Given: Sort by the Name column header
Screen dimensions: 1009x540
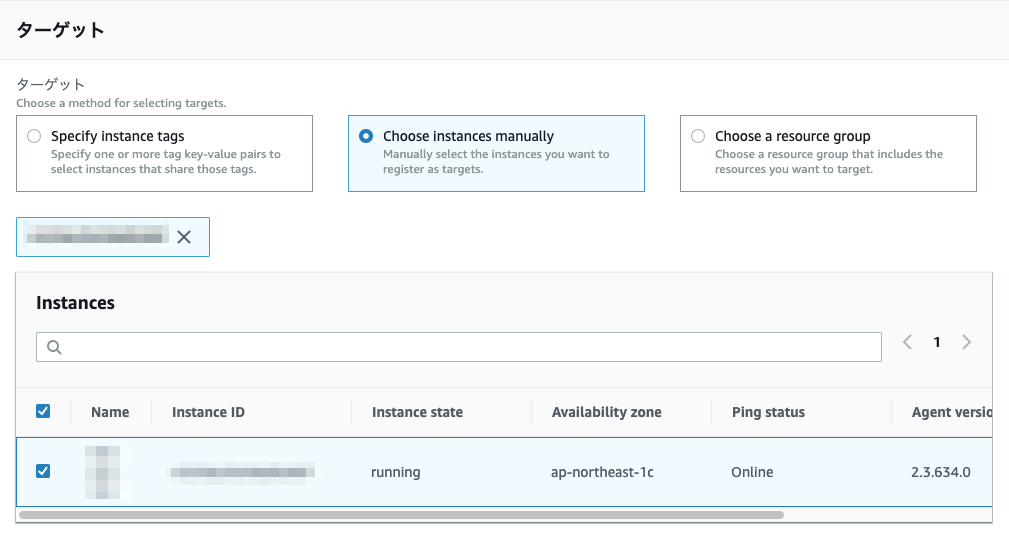Looking at the screenshot, I should tap(110, 412).
